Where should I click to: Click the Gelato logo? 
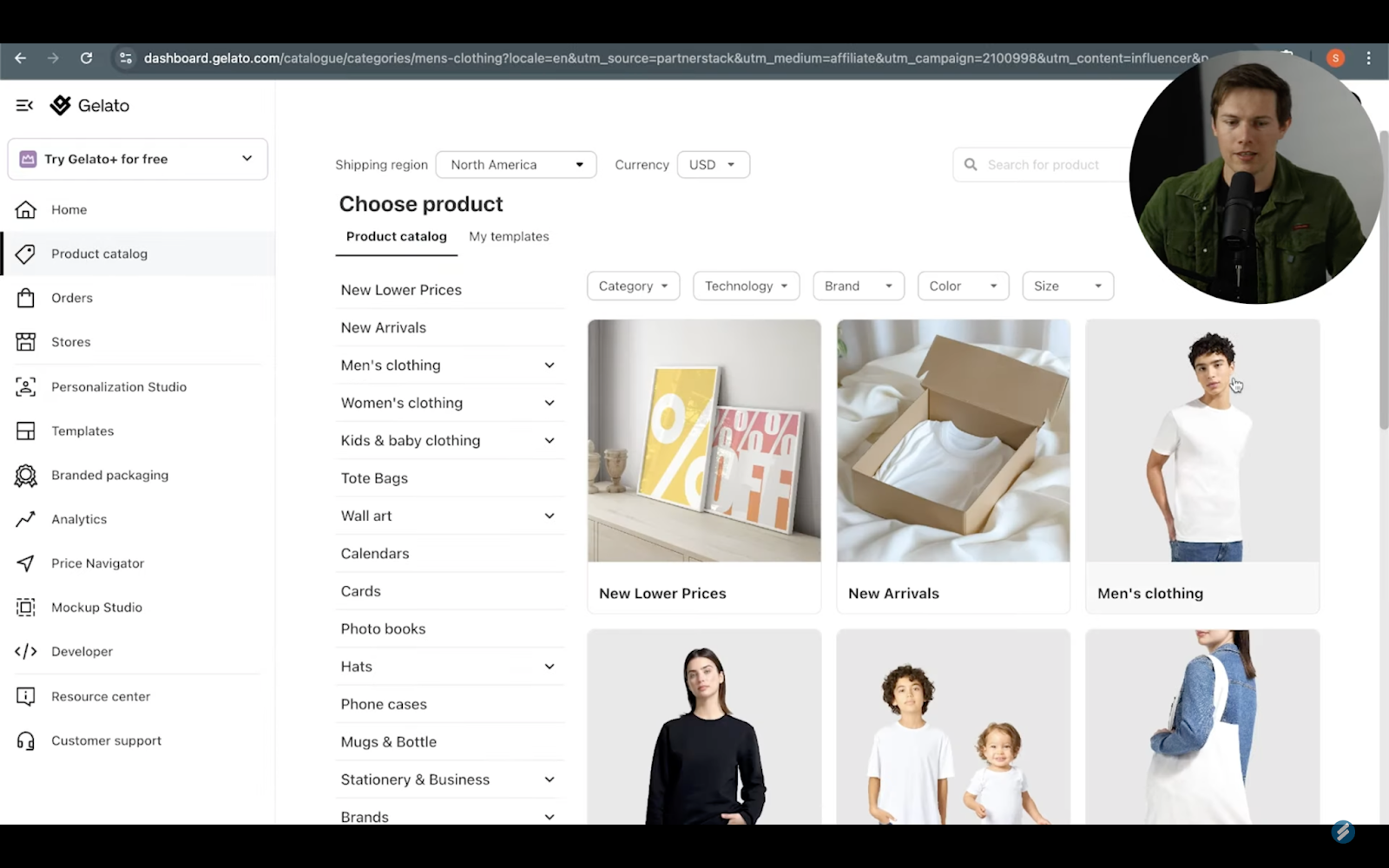click(x=90, y=105)
